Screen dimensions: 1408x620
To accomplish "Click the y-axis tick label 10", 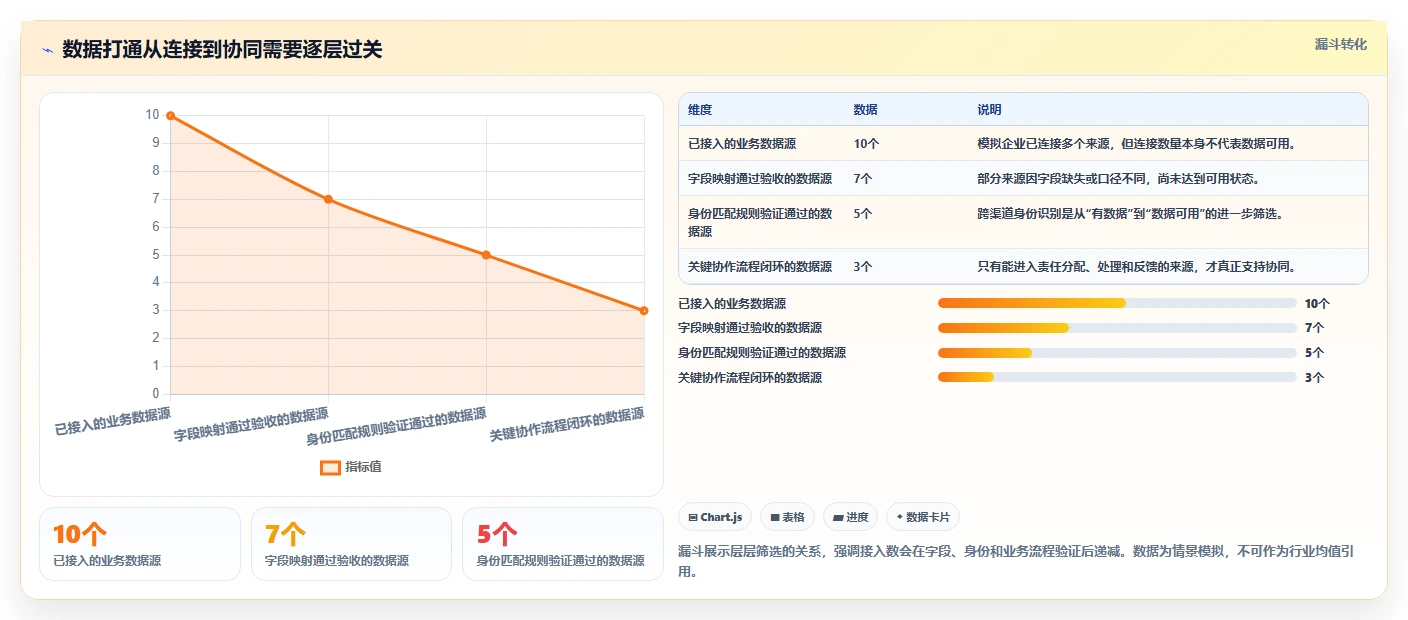I will pos(152,115).
